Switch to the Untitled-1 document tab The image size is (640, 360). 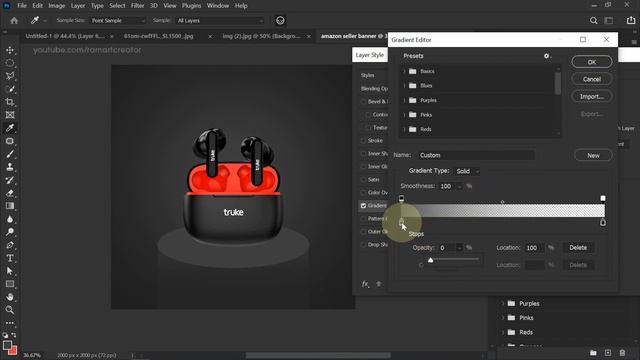(x=65, y=36)
